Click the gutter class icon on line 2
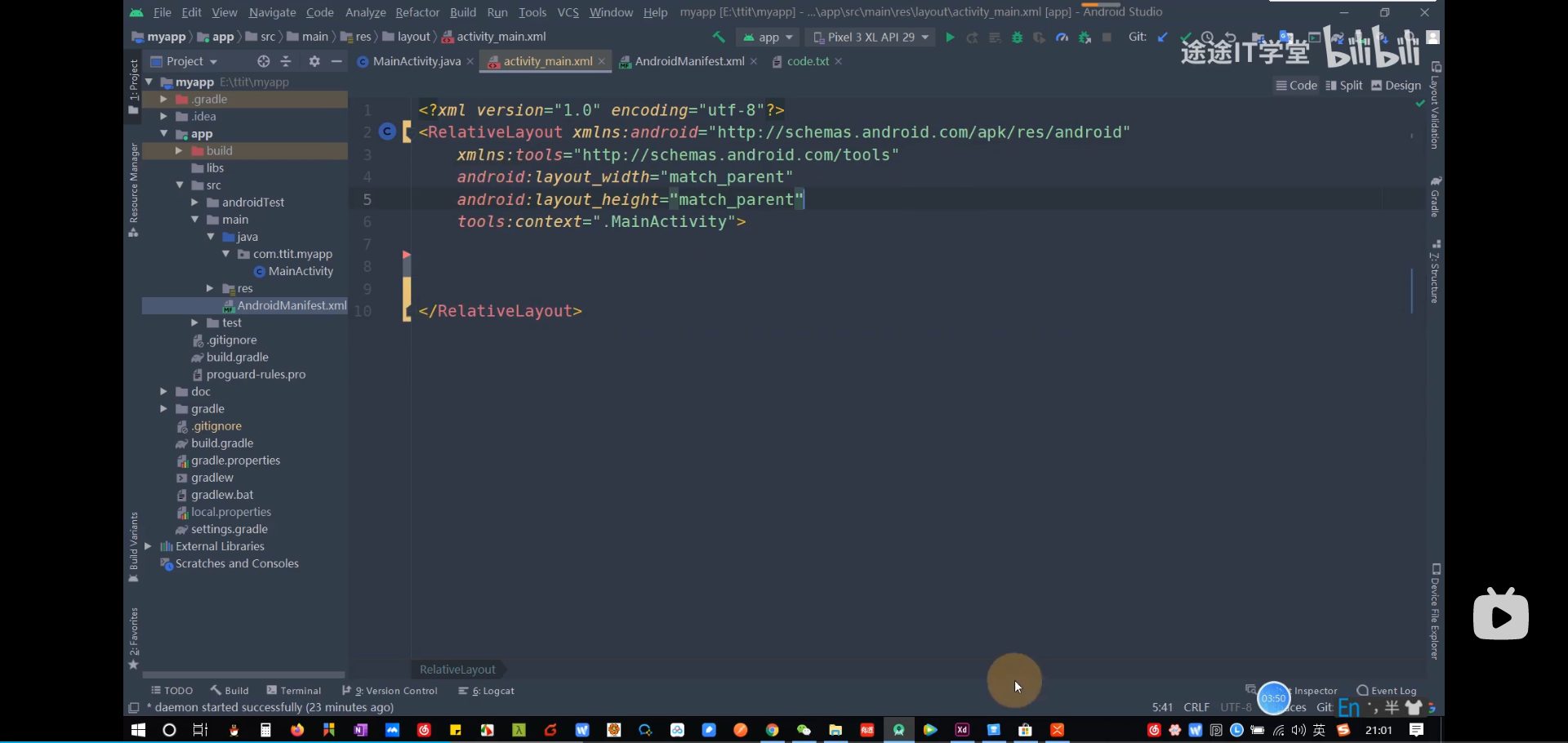1568x743 pixels. pos(388,131)
